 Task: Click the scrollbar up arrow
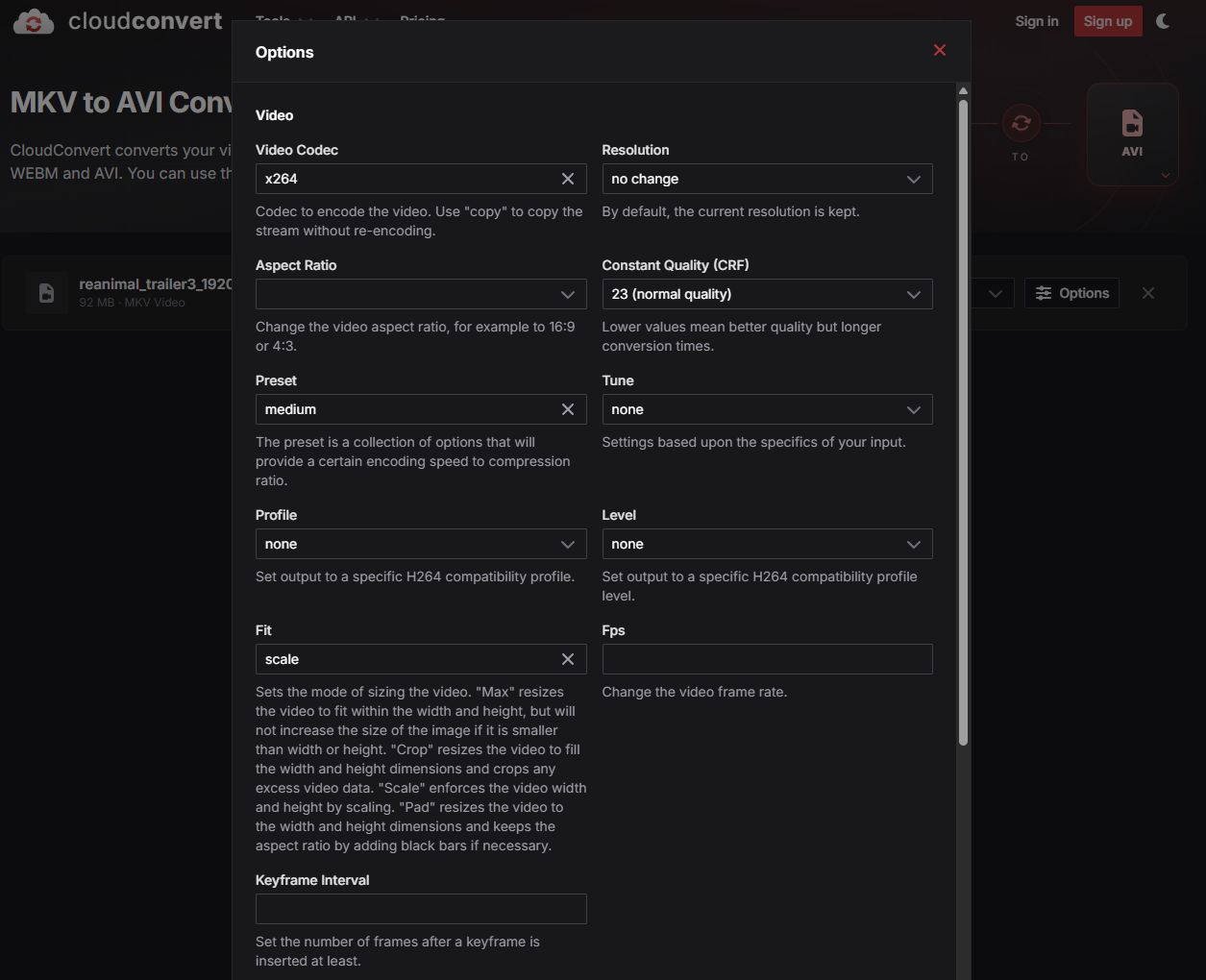[x=963, y=91]
